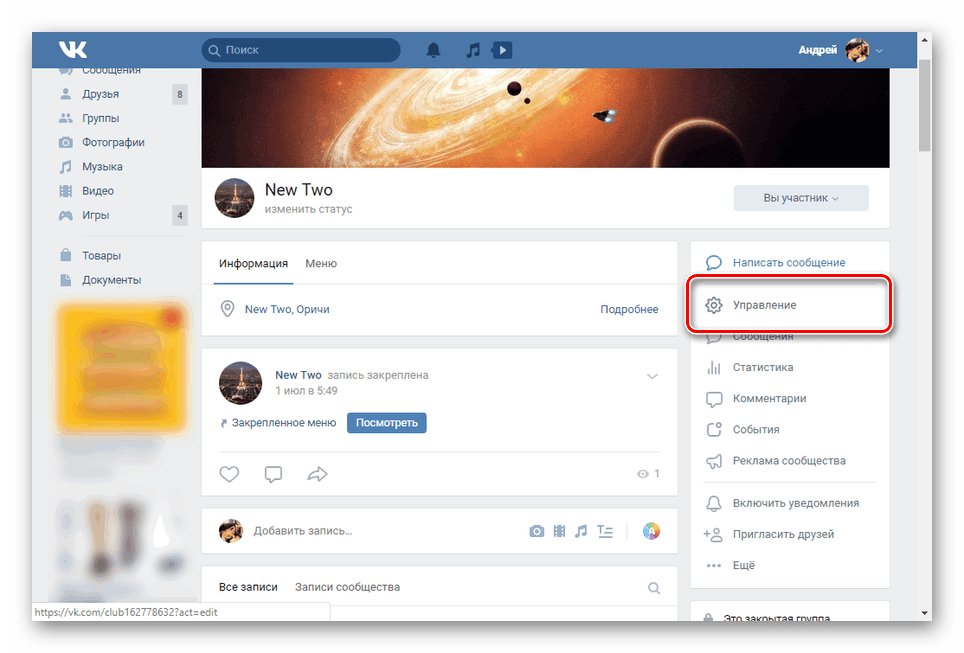Click Написать сообщение link

[x=789, y=263]
